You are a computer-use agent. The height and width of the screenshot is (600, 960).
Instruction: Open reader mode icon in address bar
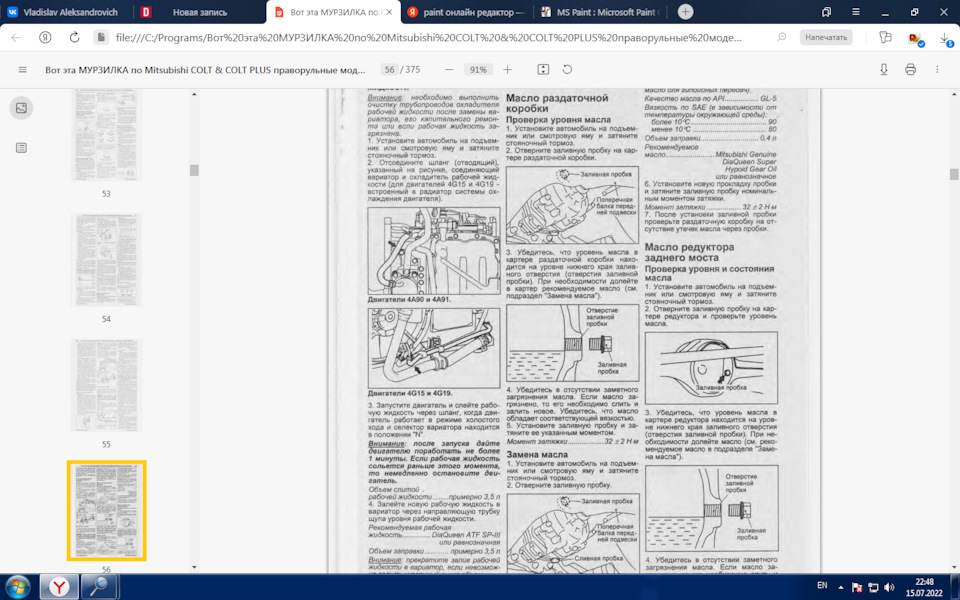[x=781, y=37]
